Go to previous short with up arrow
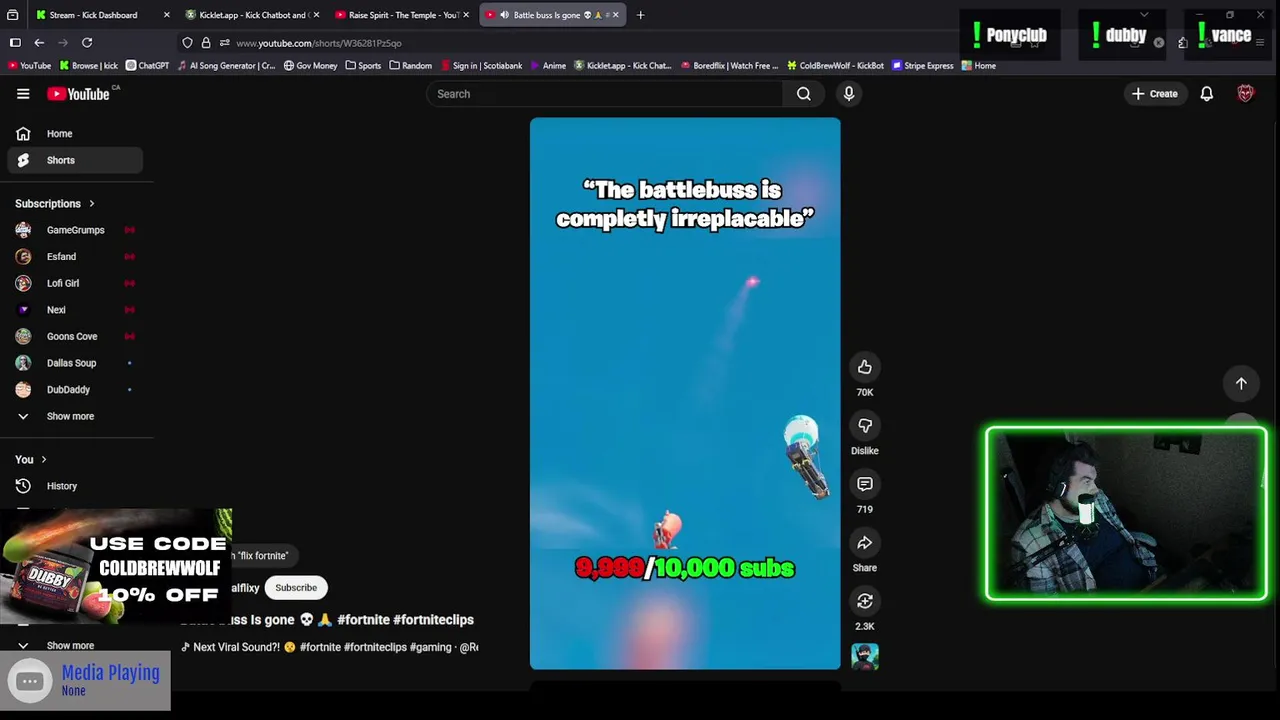 click(x=1241, y=384)
